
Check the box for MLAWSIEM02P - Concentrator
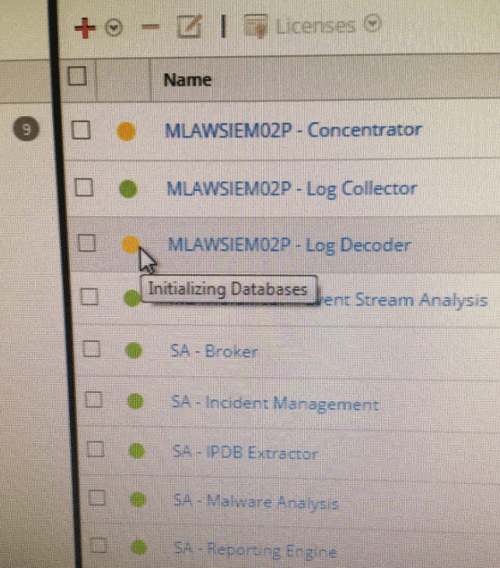click(81, 130)
